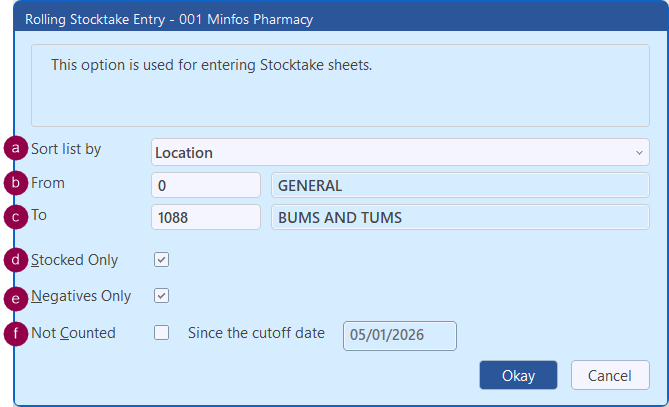Click the To field containing 1088

[206, 218]
